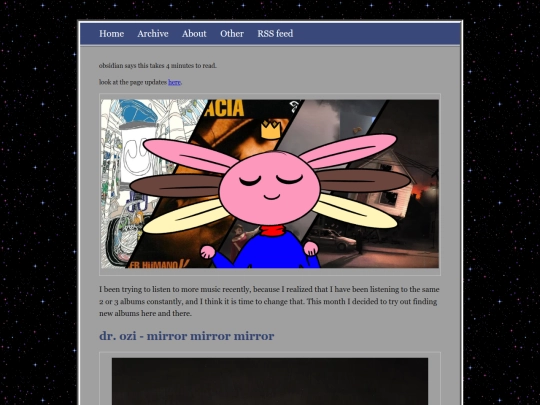Open the Home navigation link
540x405 pixels.
coord(112,34)
